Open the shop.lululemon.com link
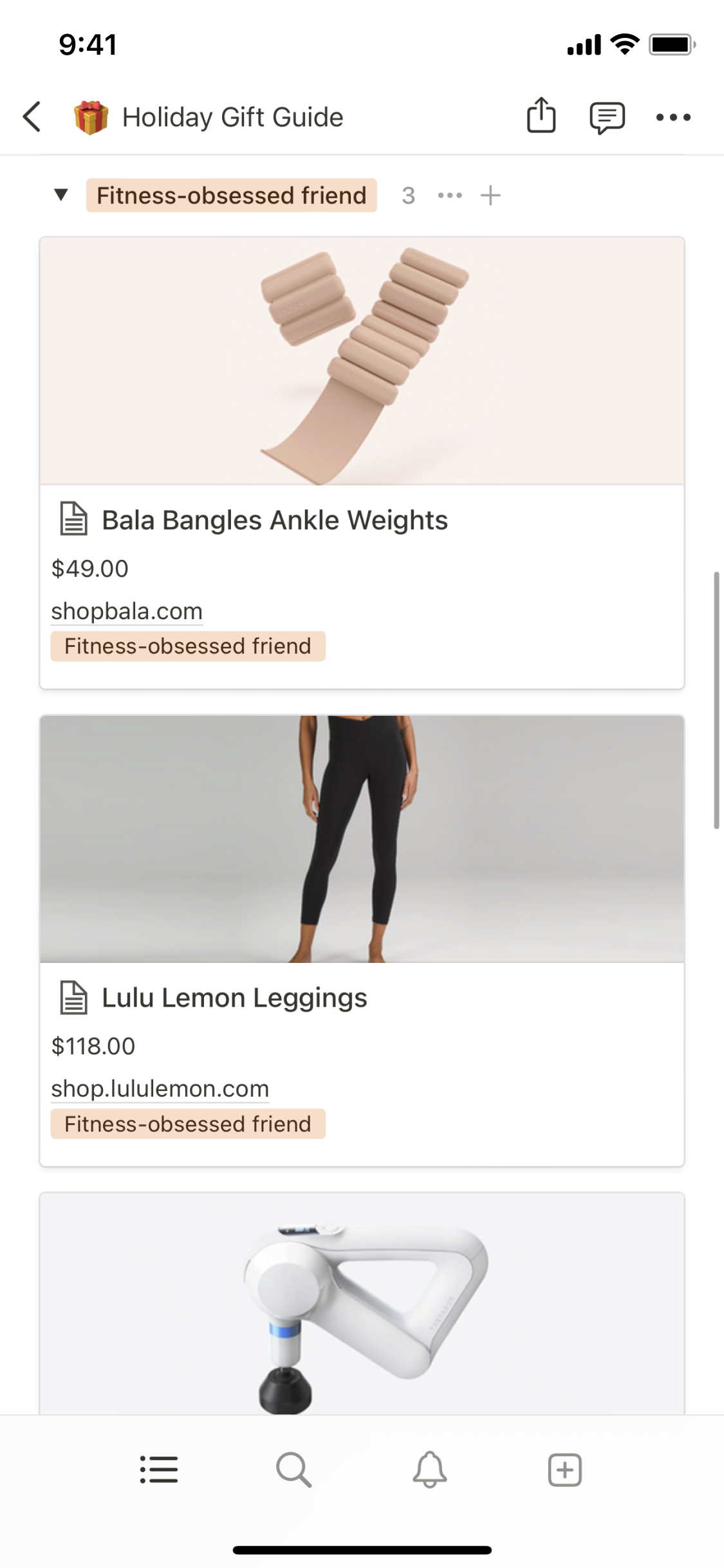This screenshot has width=724, height=1568. point(160,1088)
